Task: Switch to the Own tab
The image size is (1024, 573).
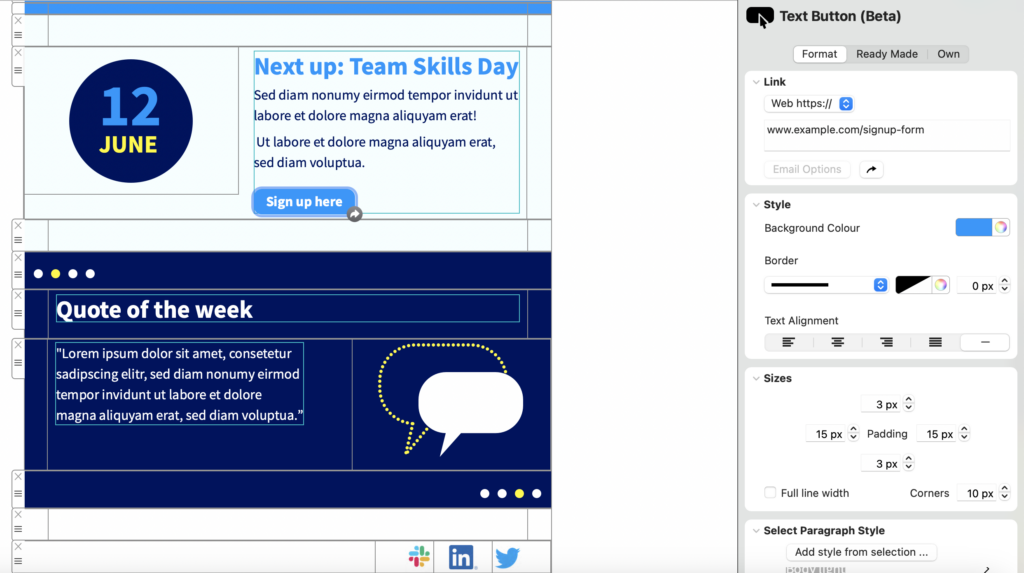Action: pos(948,54)
